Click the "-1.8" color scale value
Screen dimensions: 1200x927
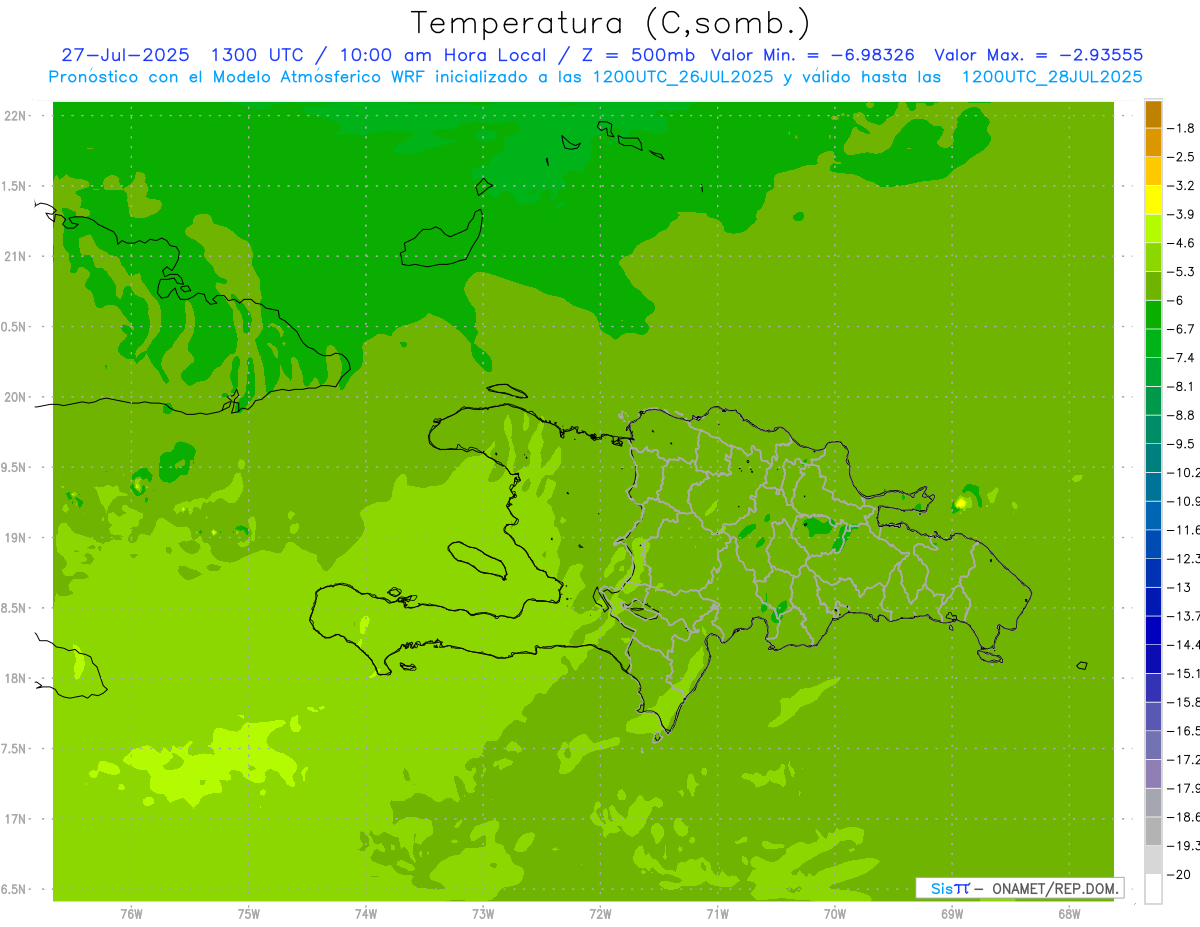tap(1182, 128)
